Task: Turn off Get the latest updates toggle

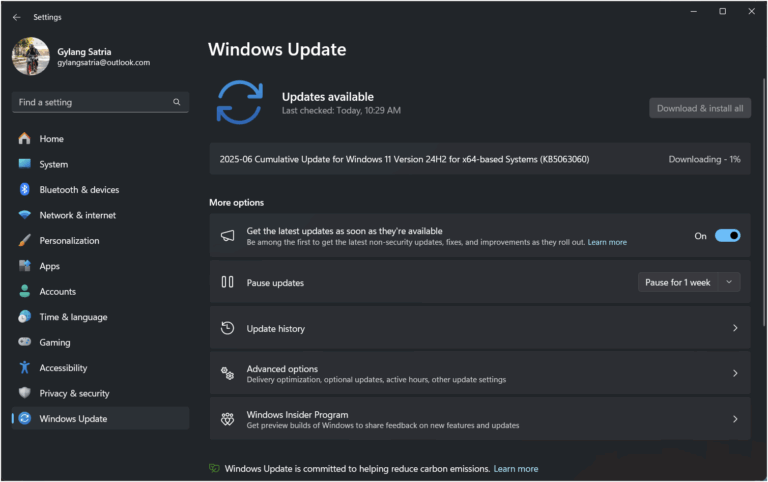Action: point(727,236)
